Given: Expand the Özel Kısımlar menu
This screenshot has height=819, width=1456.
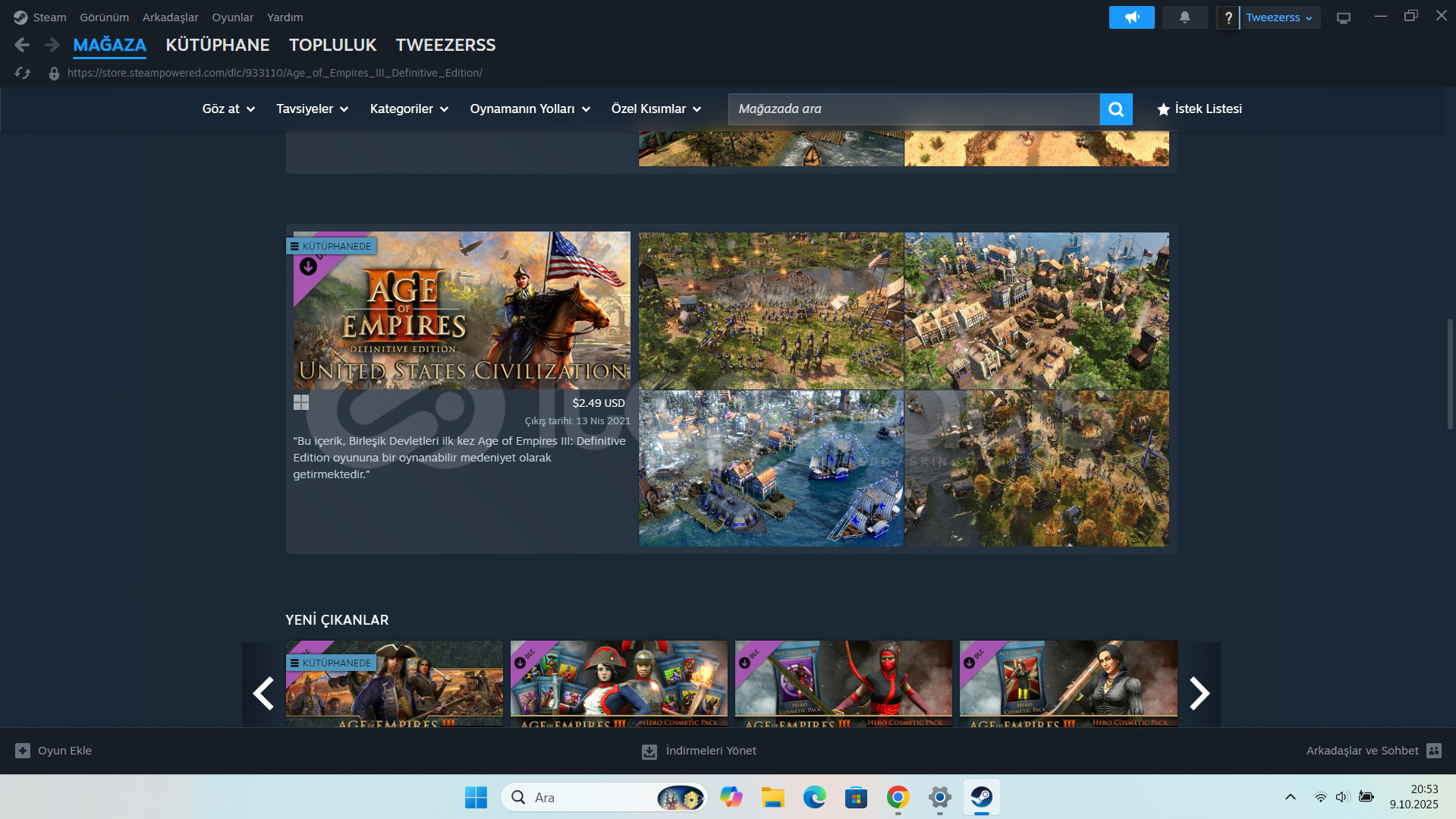Looking at the screenshot, I should (656, 109).
